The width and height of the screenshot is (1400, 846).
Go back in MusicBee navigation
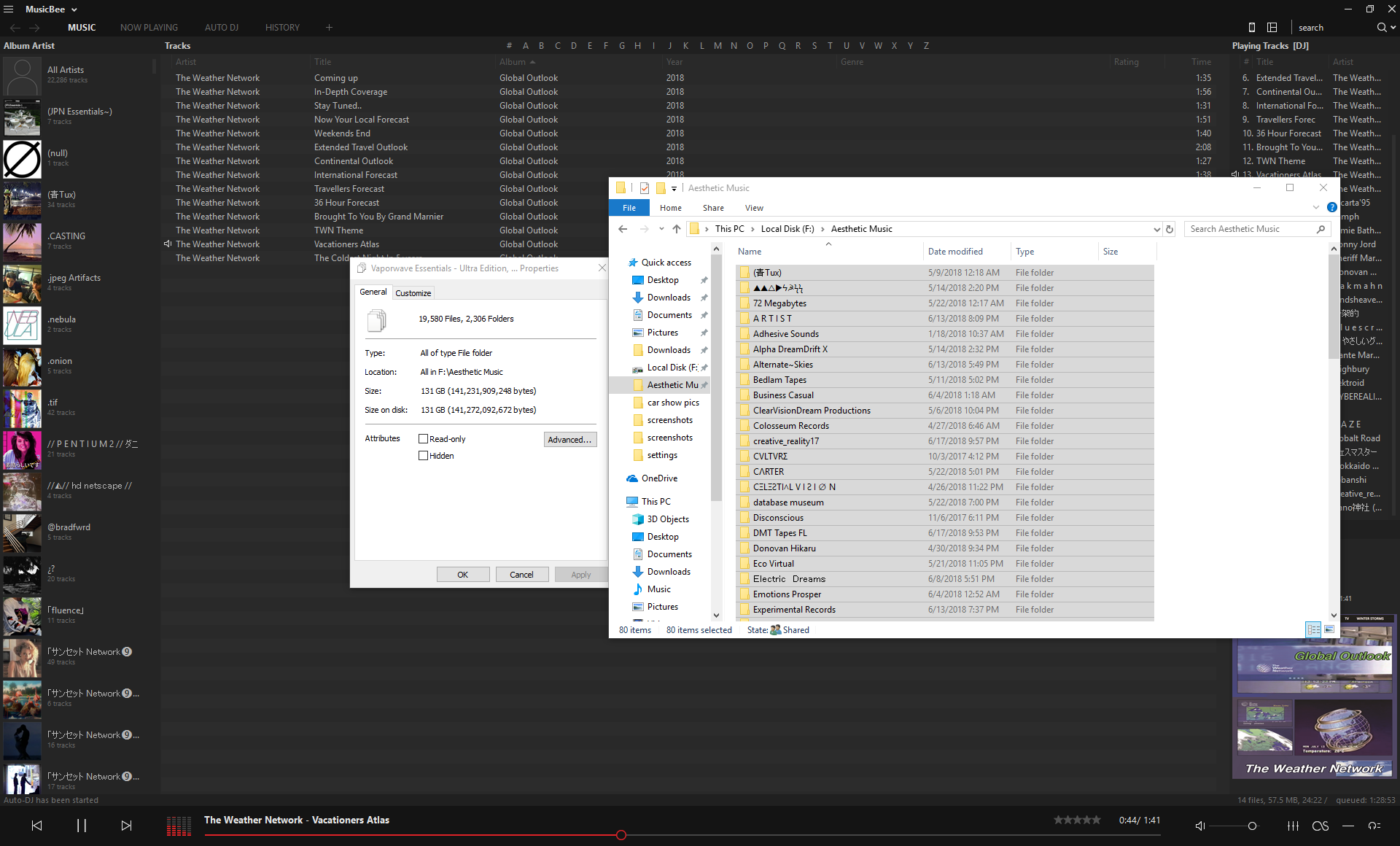[15, 28]
